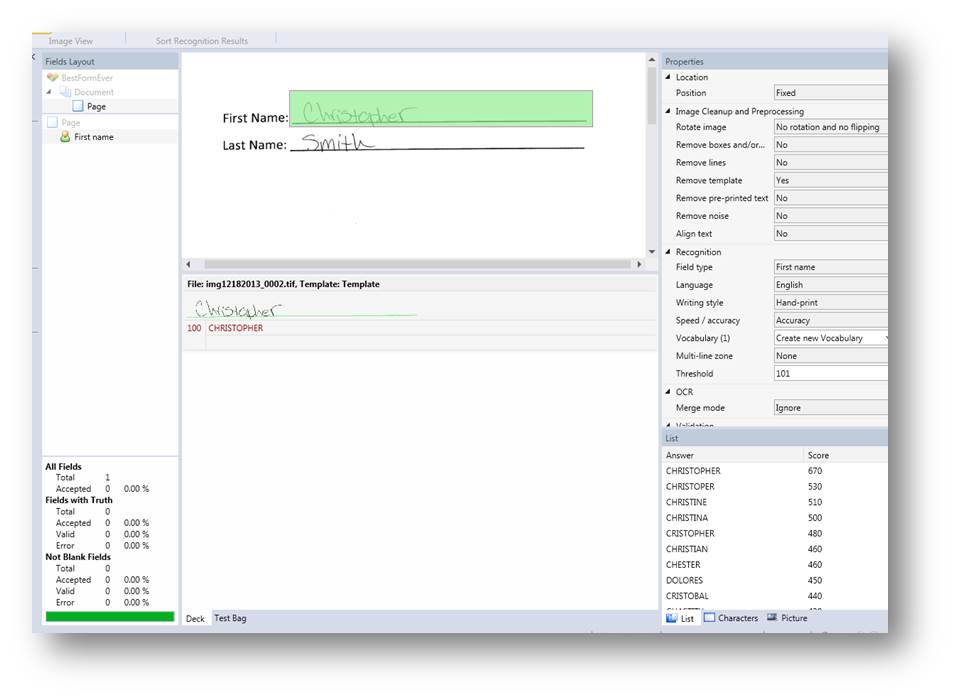The image size is (953, 698).
Task: Open the Sort Recognition Results tab
Action: [x=201, y=41]
